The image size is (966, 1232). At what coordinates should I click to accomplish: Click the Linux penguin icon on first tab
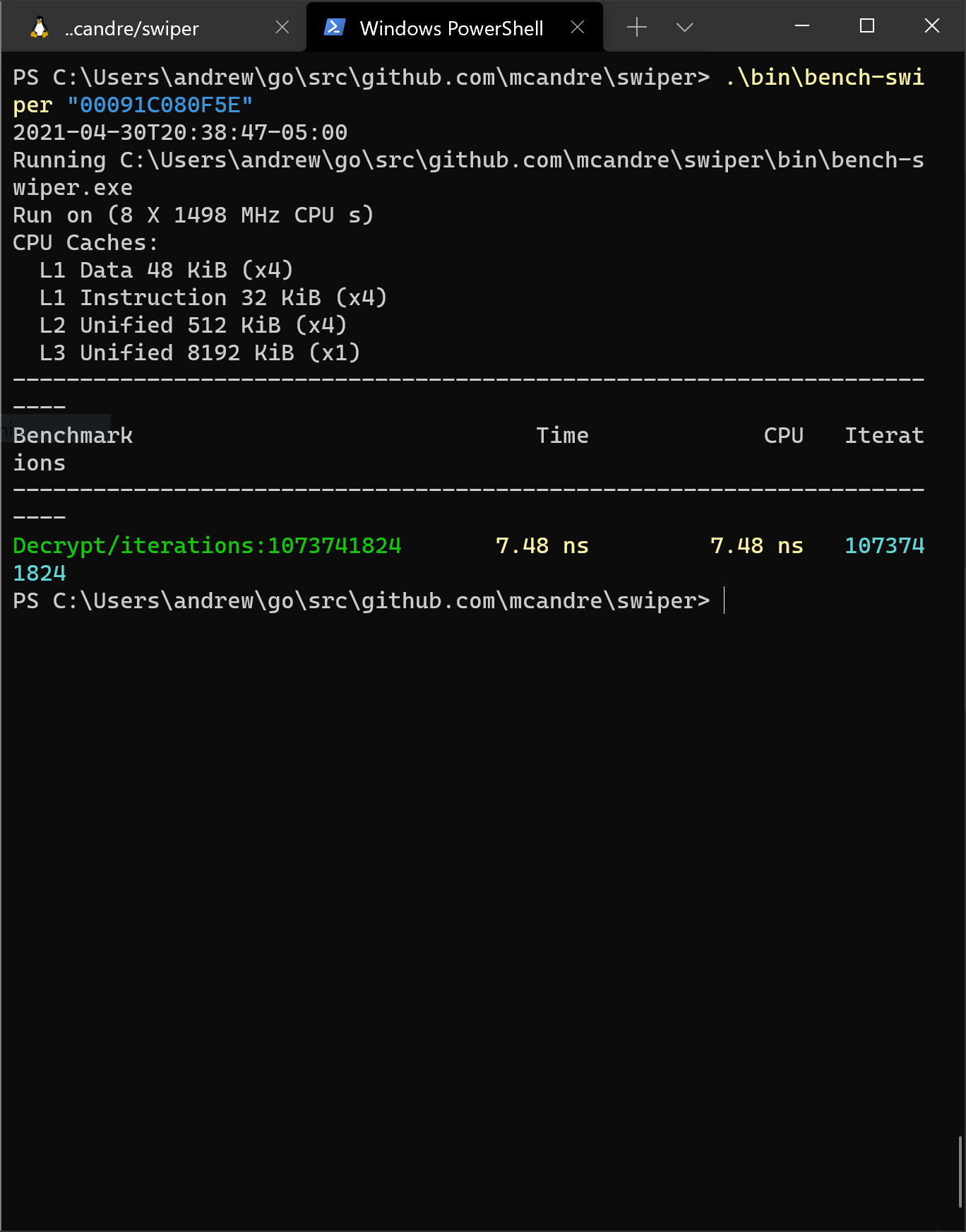(x=39, y=27)
